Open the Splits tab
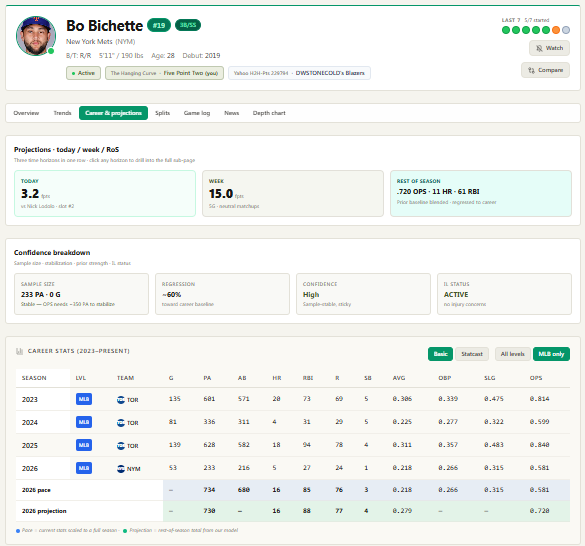This screenshot has width=585, height=546. point(162,113)
